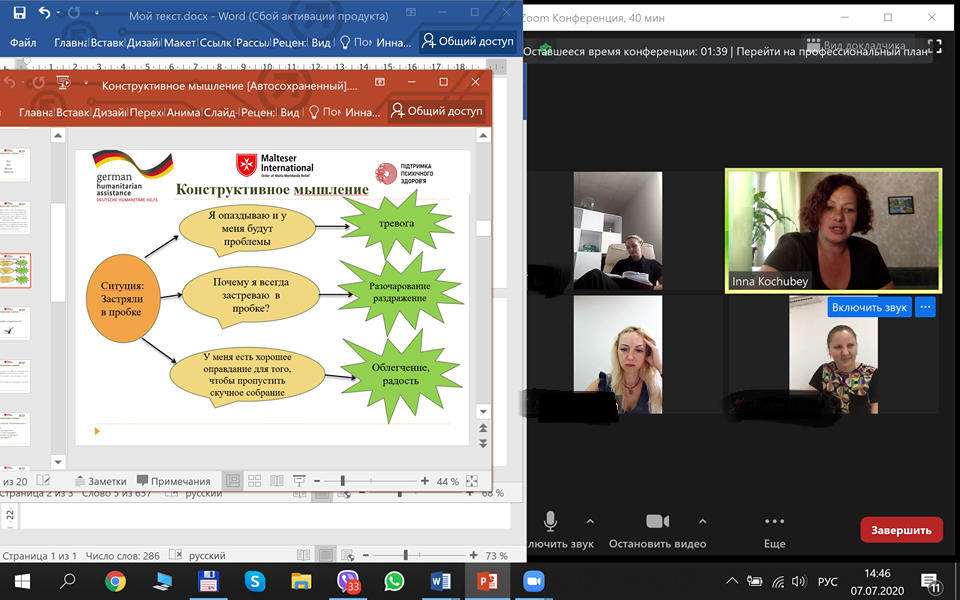Switch PowerPoint to Normal view
The height and width of the screenshot is (600, 960).
pos(233,481)
